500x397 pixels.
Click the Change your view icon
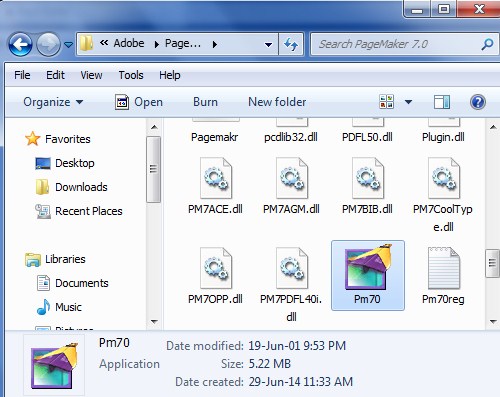387,102
